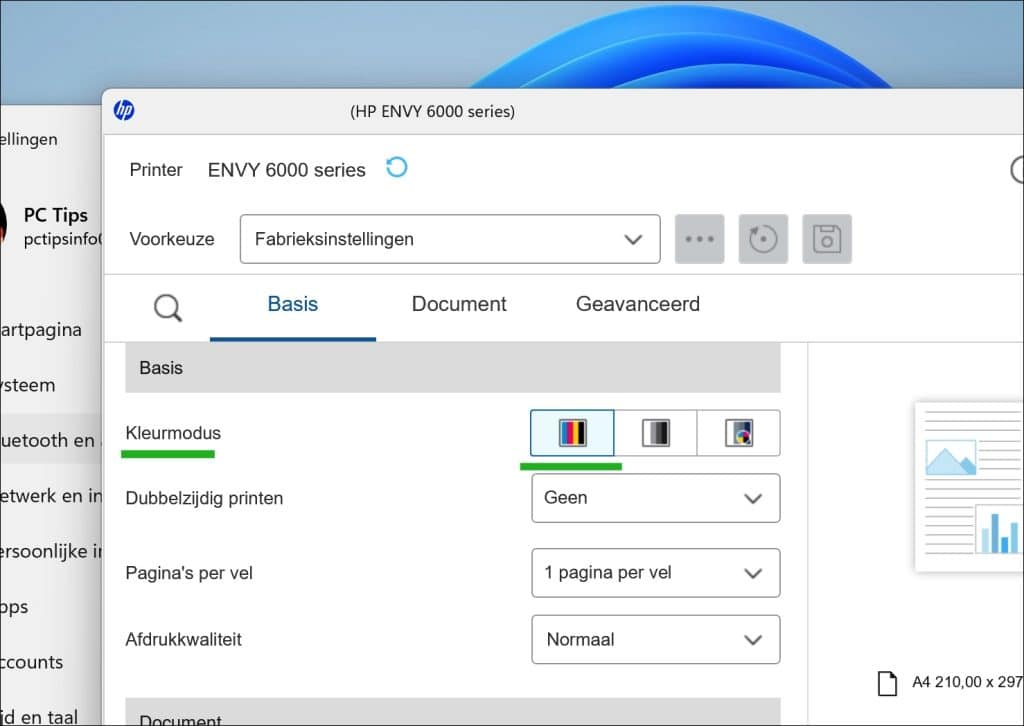Screen dimensions: 1024x726
Task: Click the Pagina's per vel label
Action: pos(189,573)
